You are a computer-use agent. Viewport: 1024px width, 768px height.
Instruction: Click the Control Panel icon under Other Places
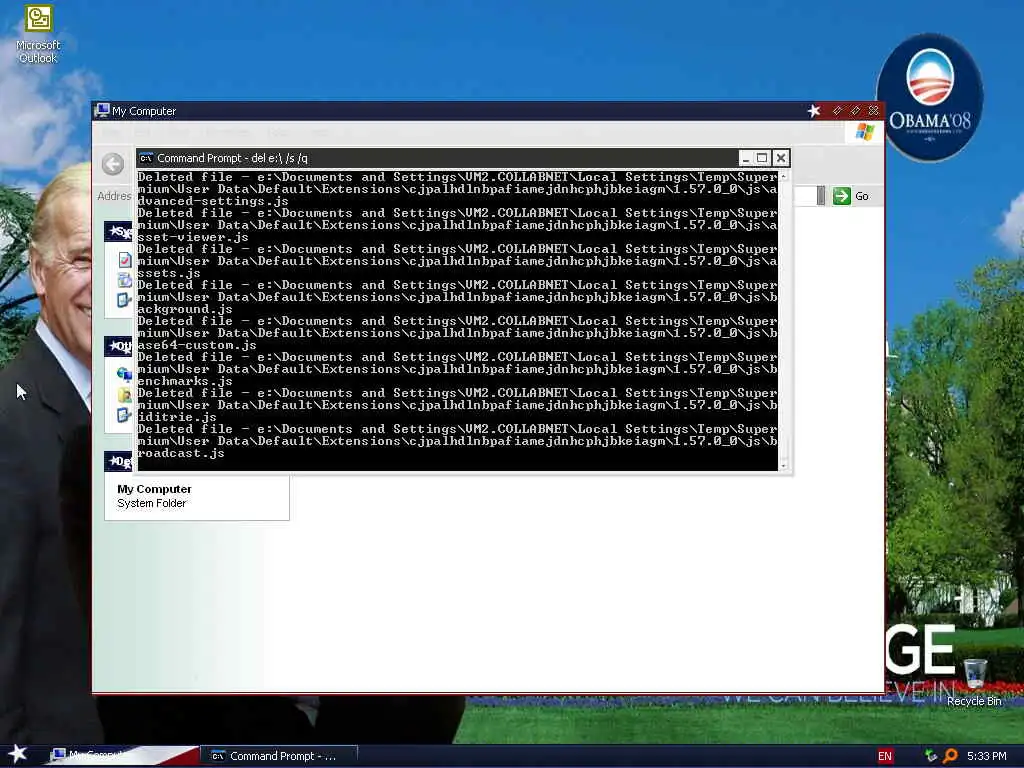[x=125, y=415]
